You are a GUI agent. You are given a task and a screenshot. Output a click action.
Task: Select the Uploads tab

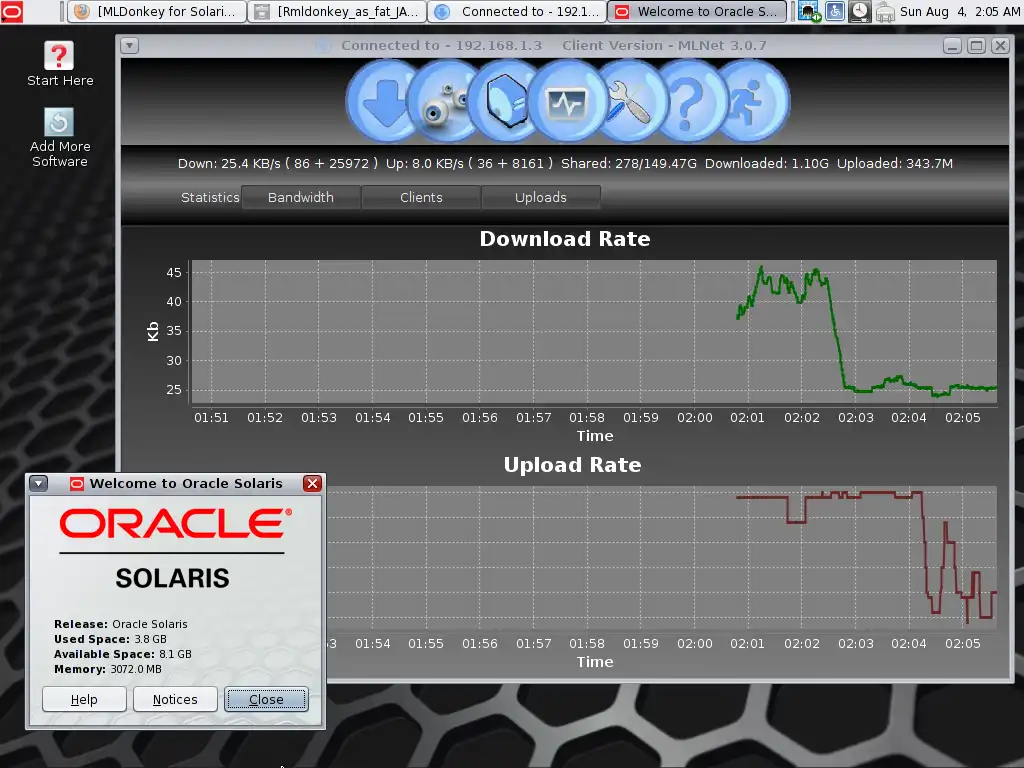click(541, 197)
